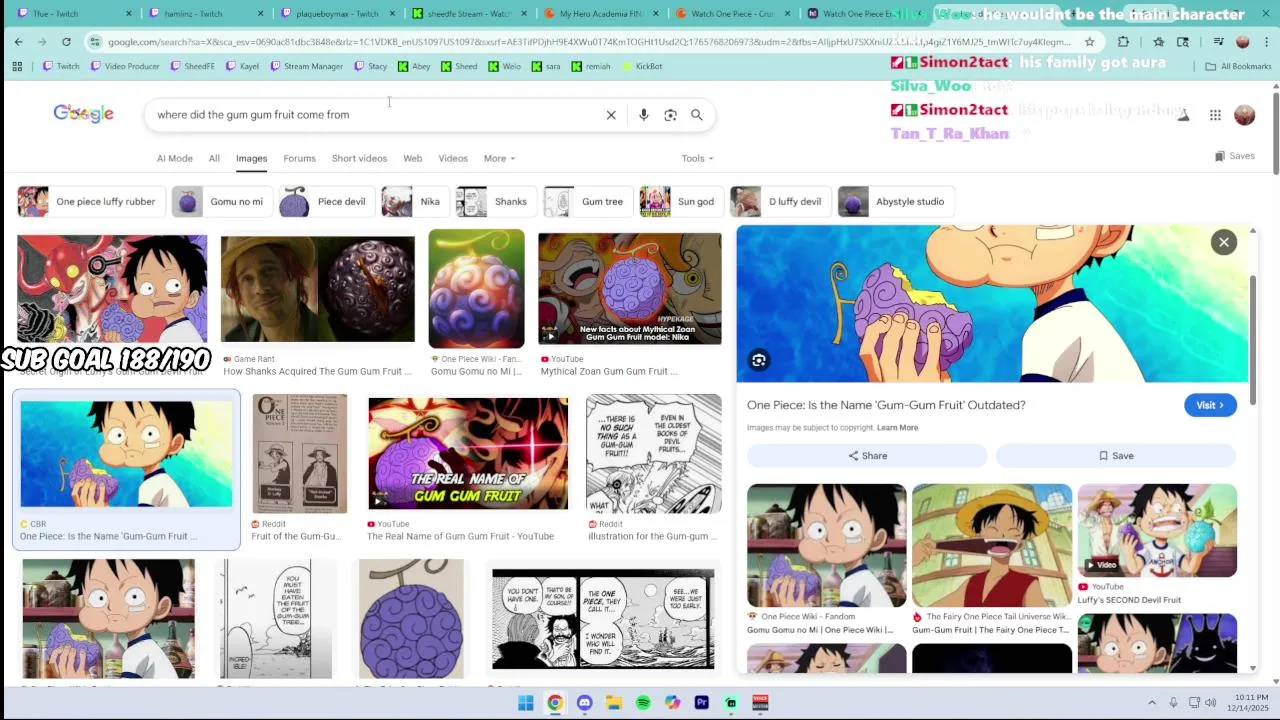Screen dimensions: 1280x720
Task: Select the 'Shanks' filter chip
Action: click(x=496, y=201)
